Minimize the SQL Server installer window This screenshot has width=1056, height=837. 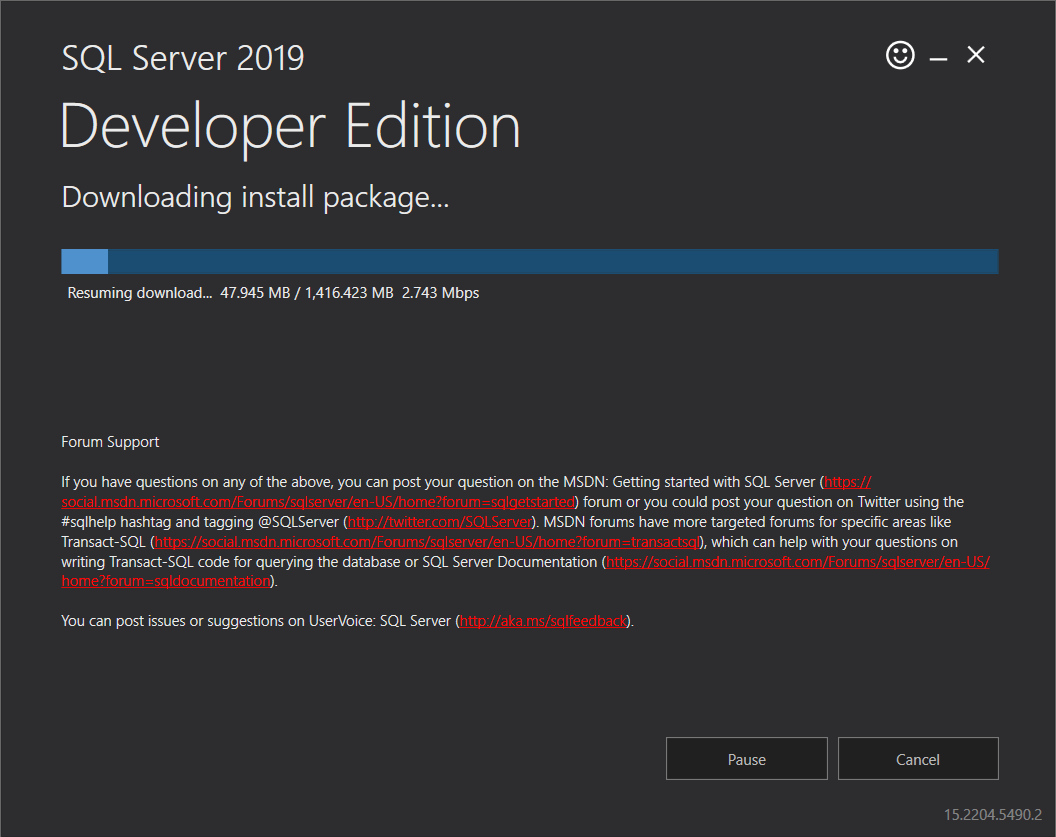click(x=938, y=58)
